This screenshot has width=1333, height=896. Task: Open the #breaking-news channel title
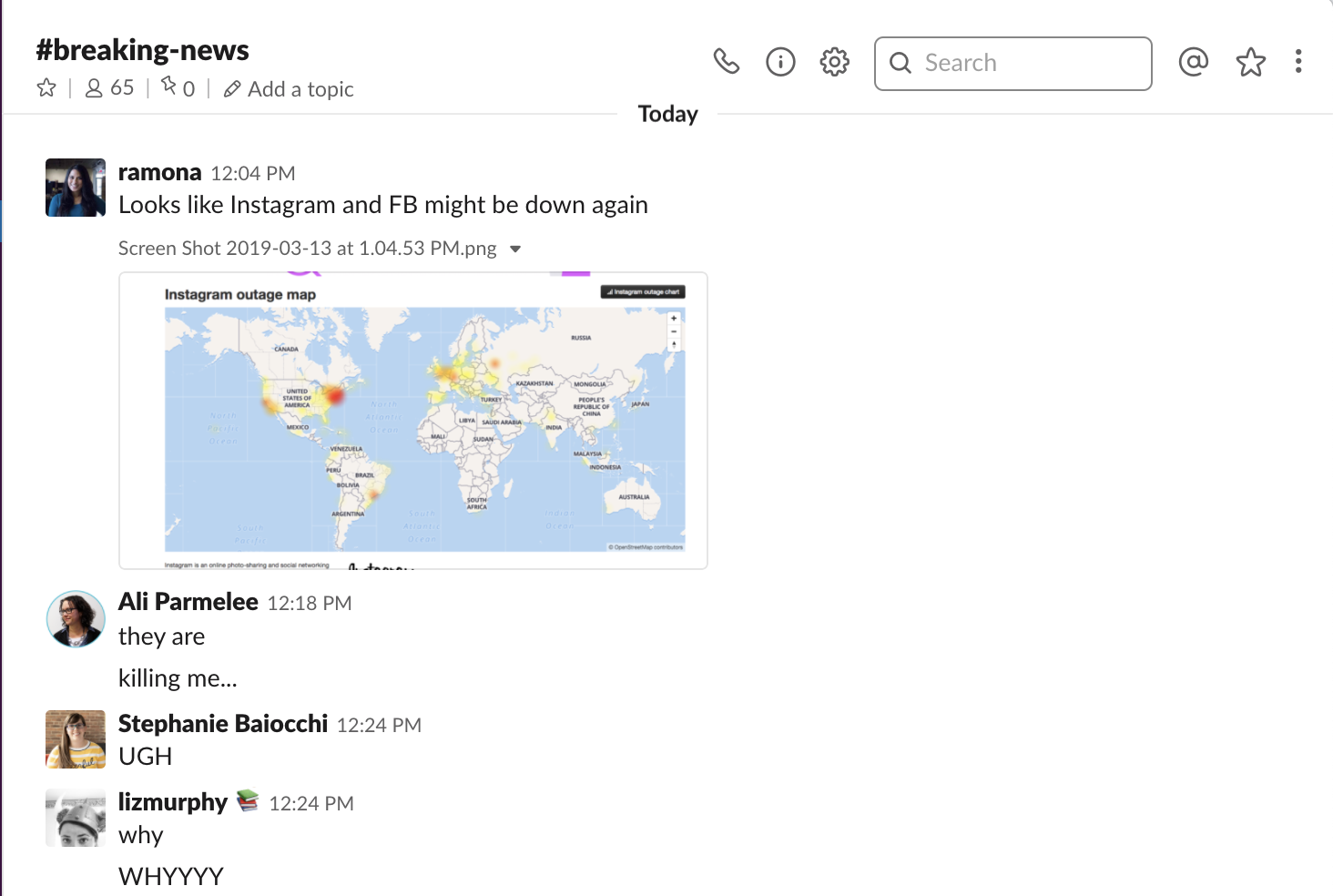click(x=142, y=50)
